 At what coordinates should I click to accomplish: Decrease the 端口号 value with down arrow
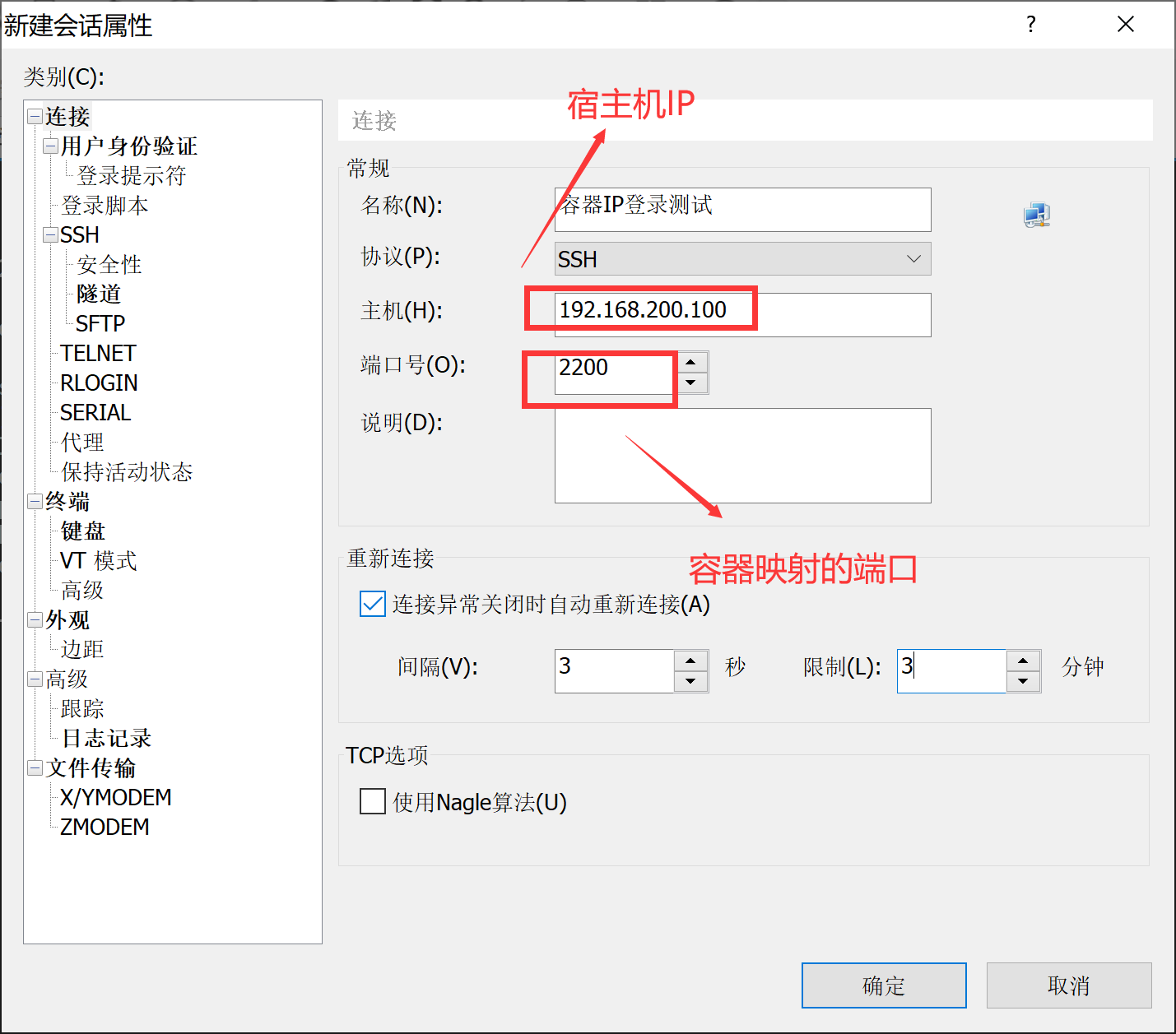pos(691,383)
